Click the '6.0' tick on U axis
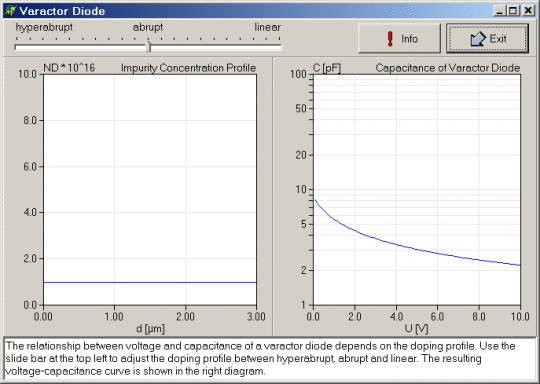 click(437, 316)
